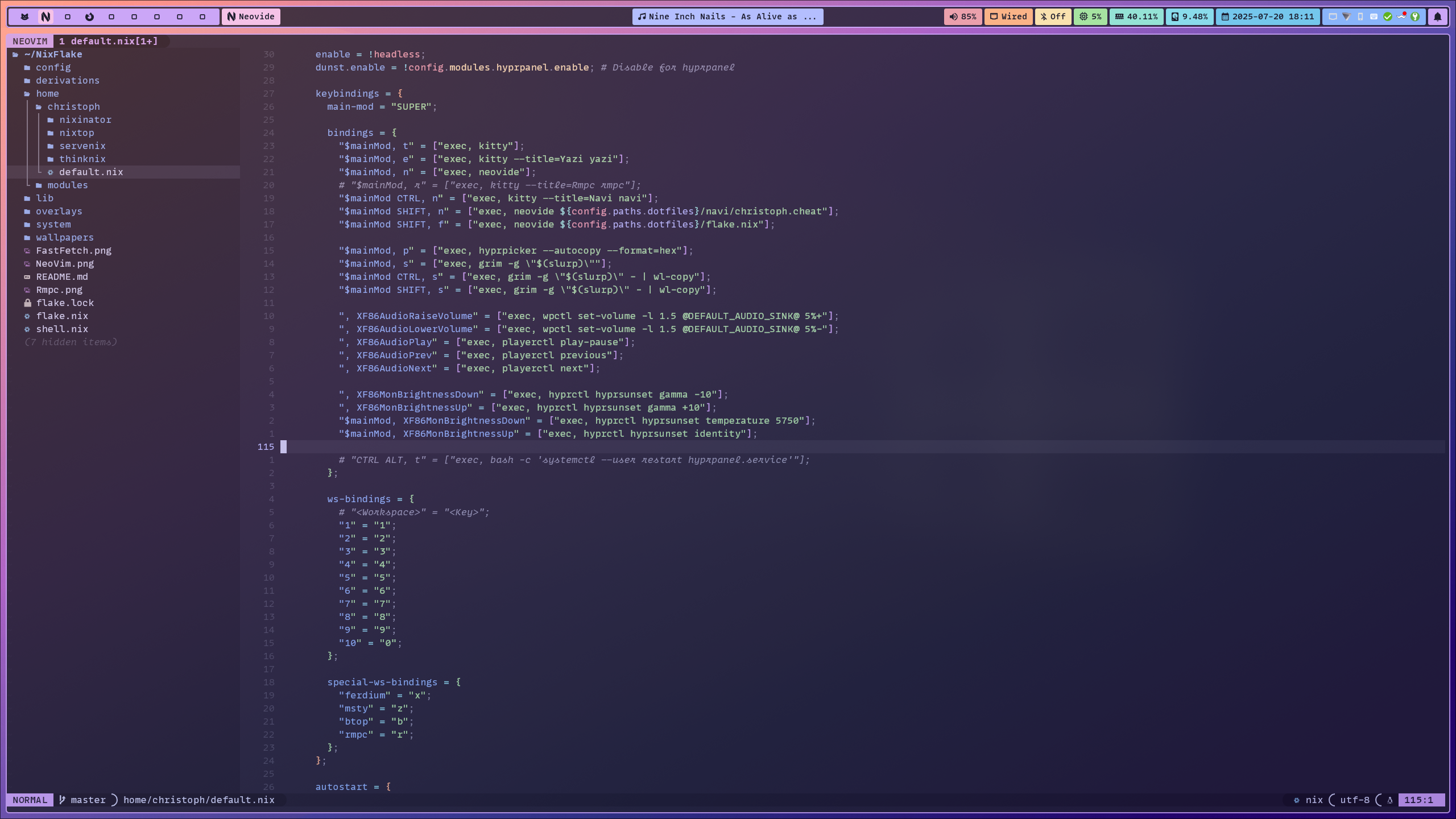The width and height of the screenshot is (1456, 819).
Task: Switch to the Firefox workspace icon
Action: [89, 16]
